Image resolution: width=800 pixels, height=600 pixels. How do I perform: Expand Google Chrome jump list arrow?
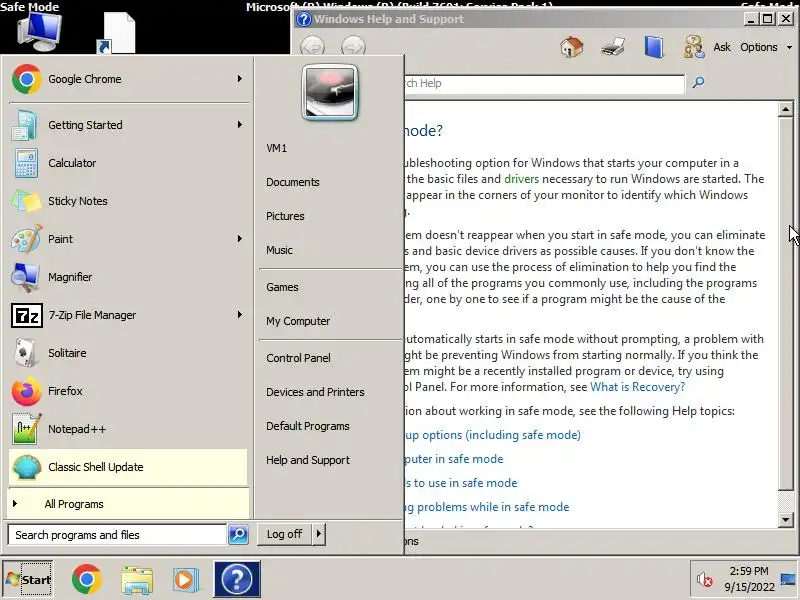click(239, 79)
